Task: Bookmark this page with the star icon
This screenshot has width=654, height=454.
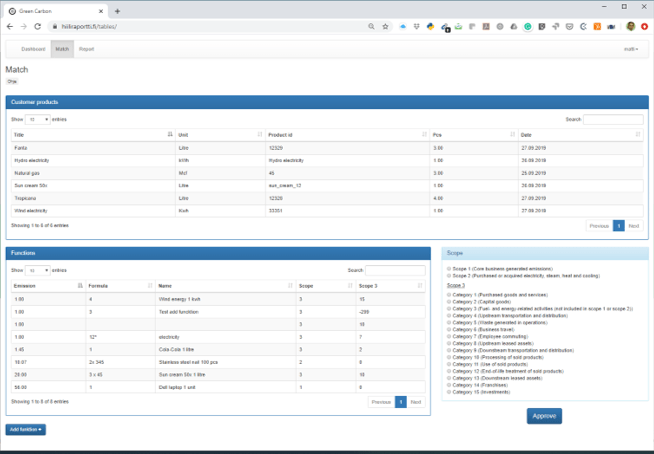Action: point(385,26)
